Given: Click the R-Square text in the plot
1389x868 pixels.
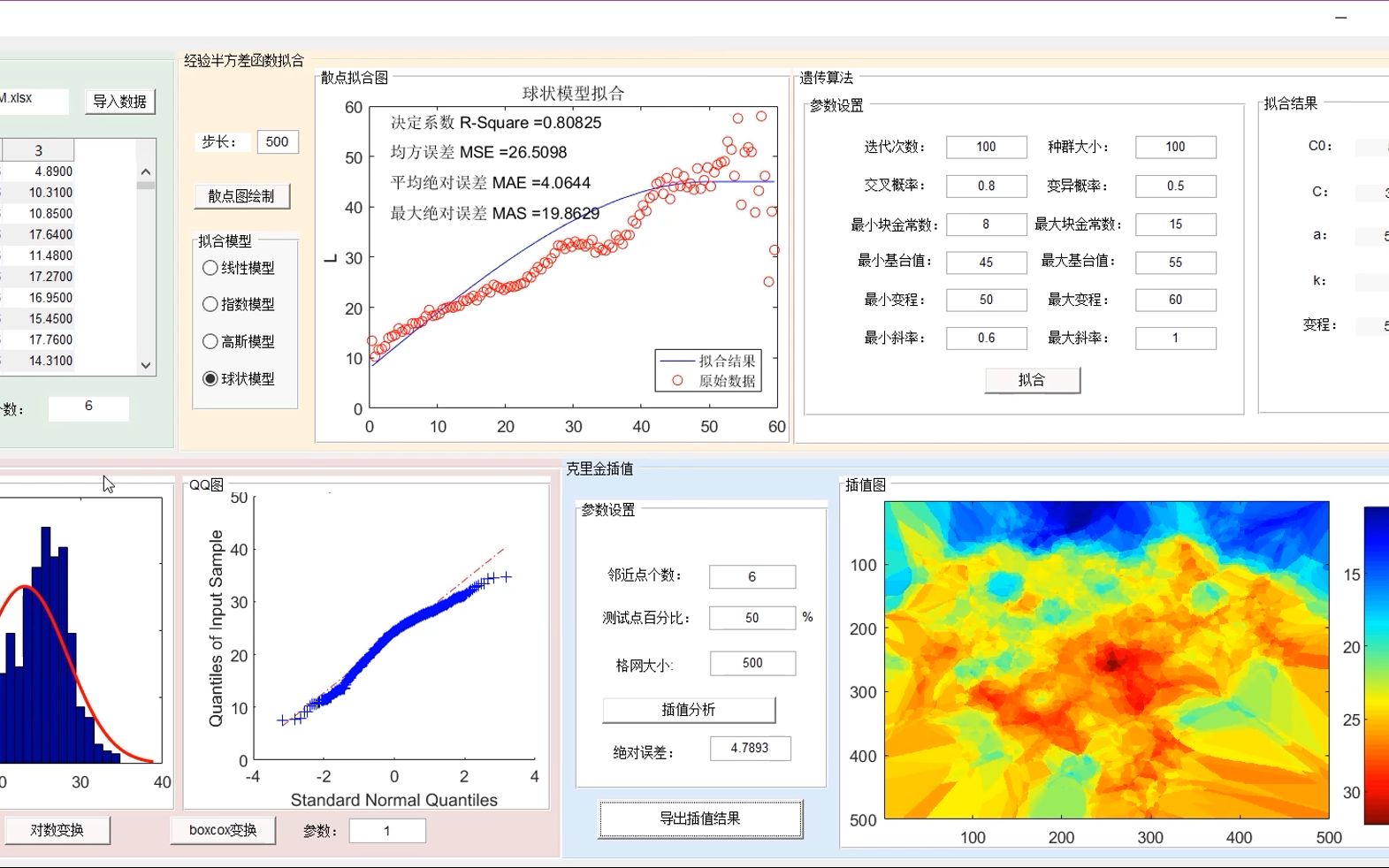Looking at the screenshot, I should coord(496,123).
